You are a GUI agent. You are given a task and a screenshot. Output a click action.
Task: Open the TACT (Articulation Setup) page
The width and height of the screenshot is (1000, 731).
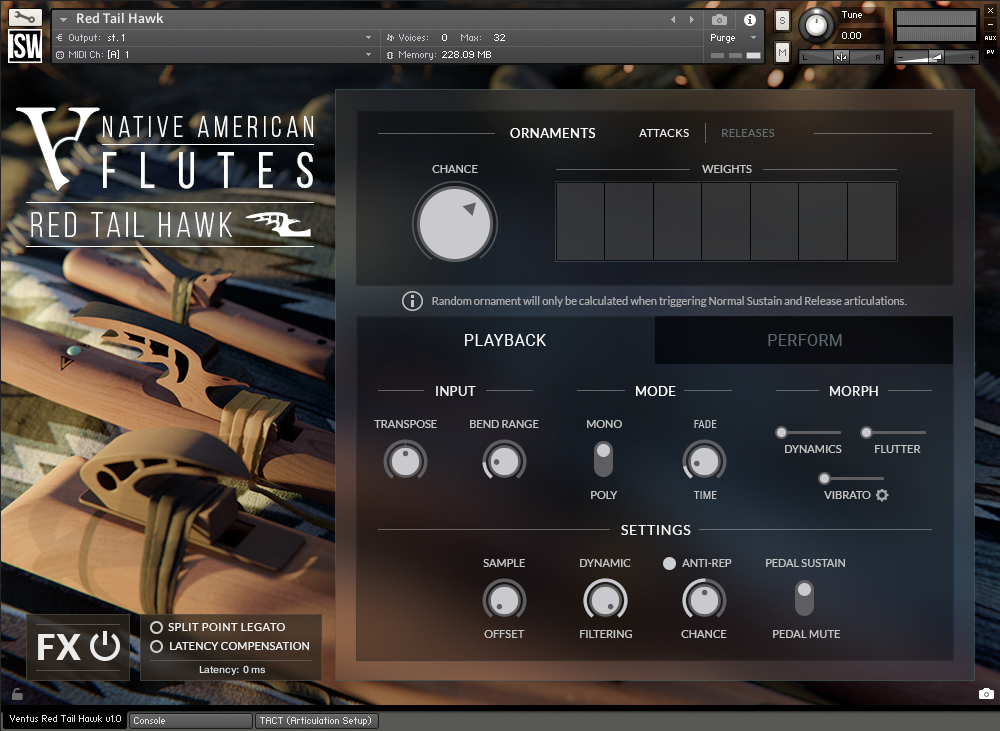click(317, 720)
